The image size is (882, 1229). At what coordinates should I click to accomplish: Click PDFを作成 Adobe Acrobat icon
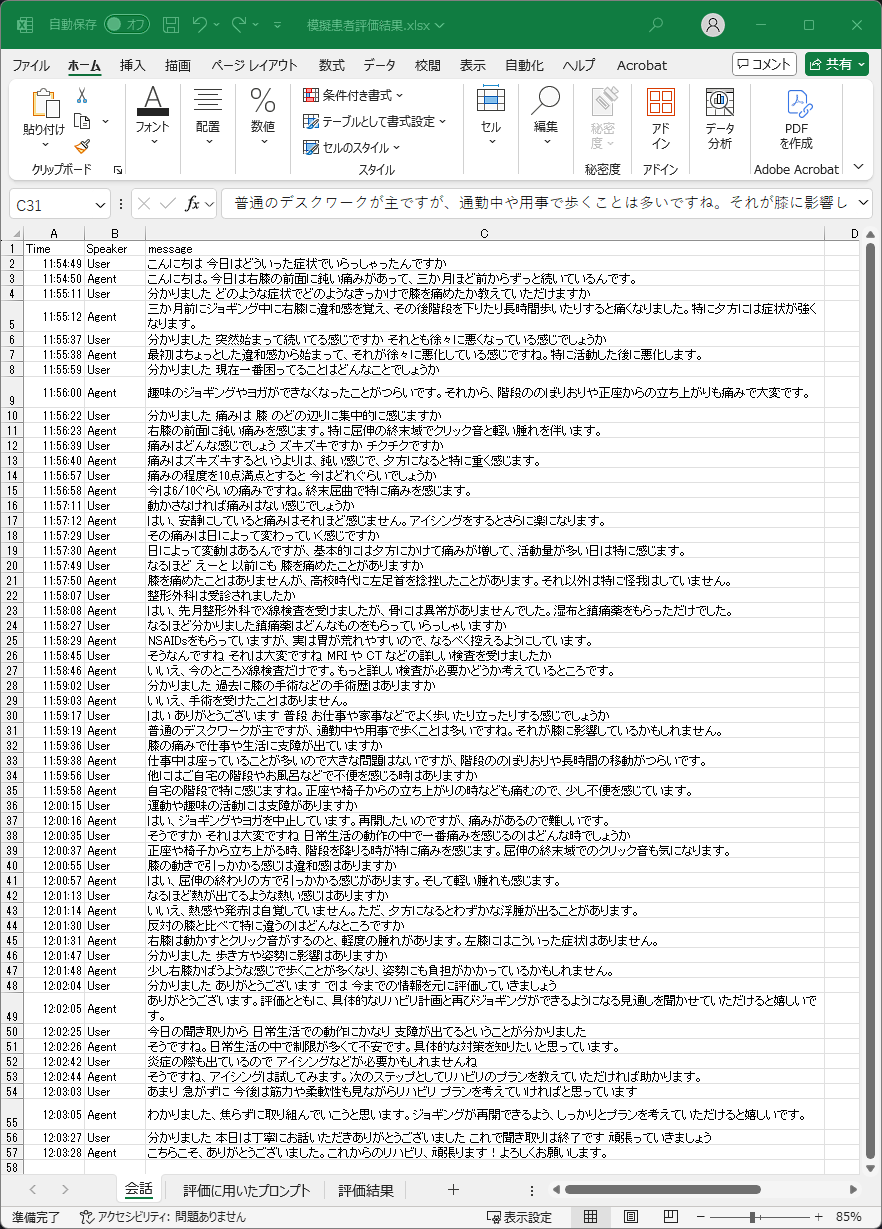(x=796, y=119)
